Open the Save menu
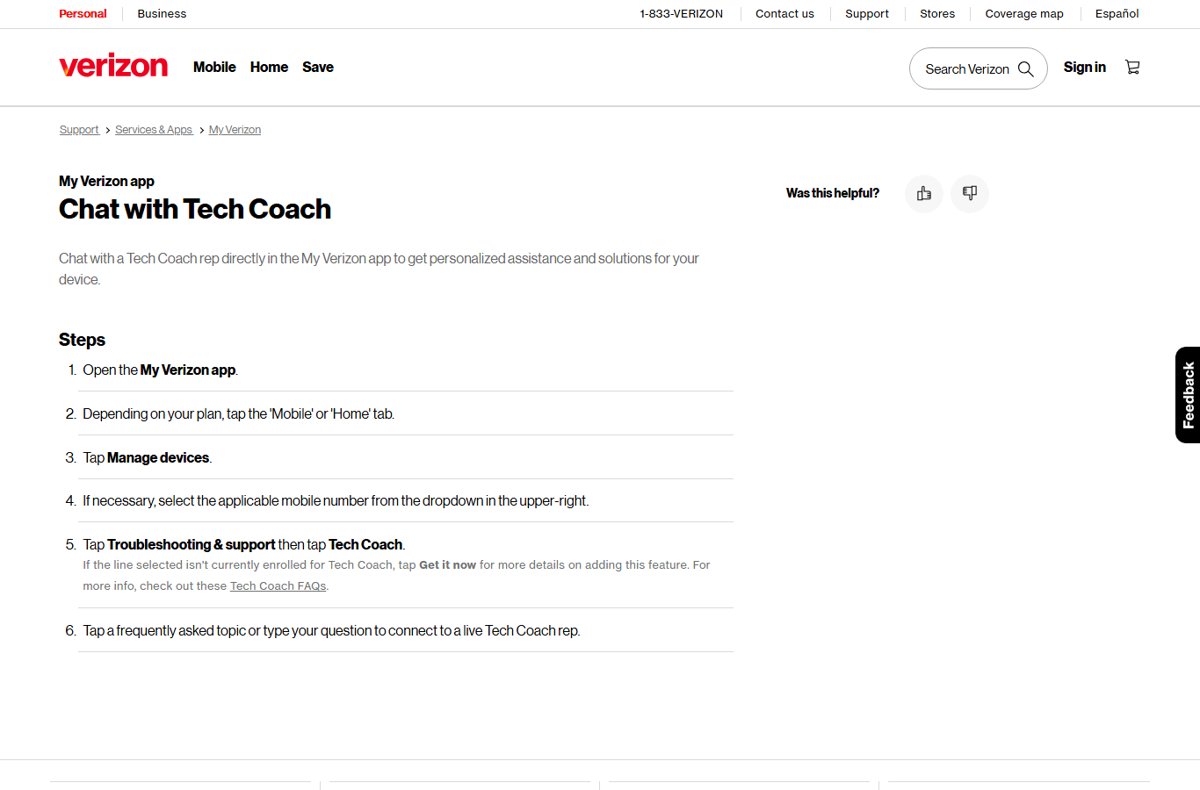1200x790 pixels. (x=318, y=67)
